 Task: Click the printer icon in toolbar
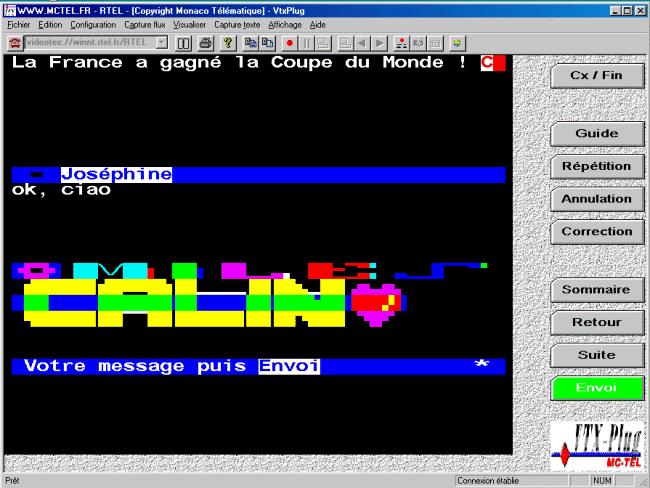(205, 43)
